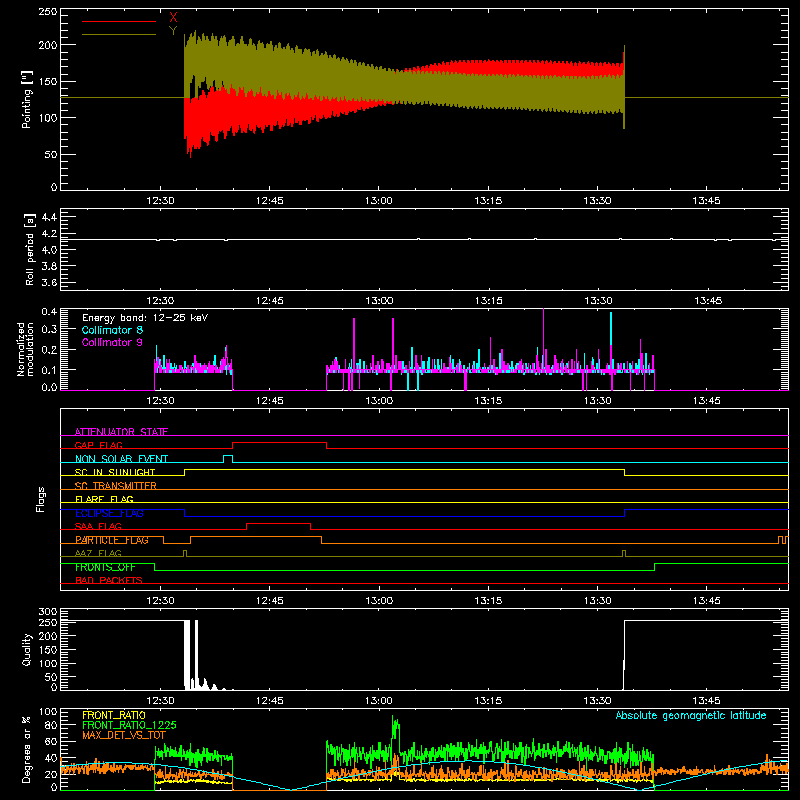Click the SAA_FLAG label

(x=98, y=526)
